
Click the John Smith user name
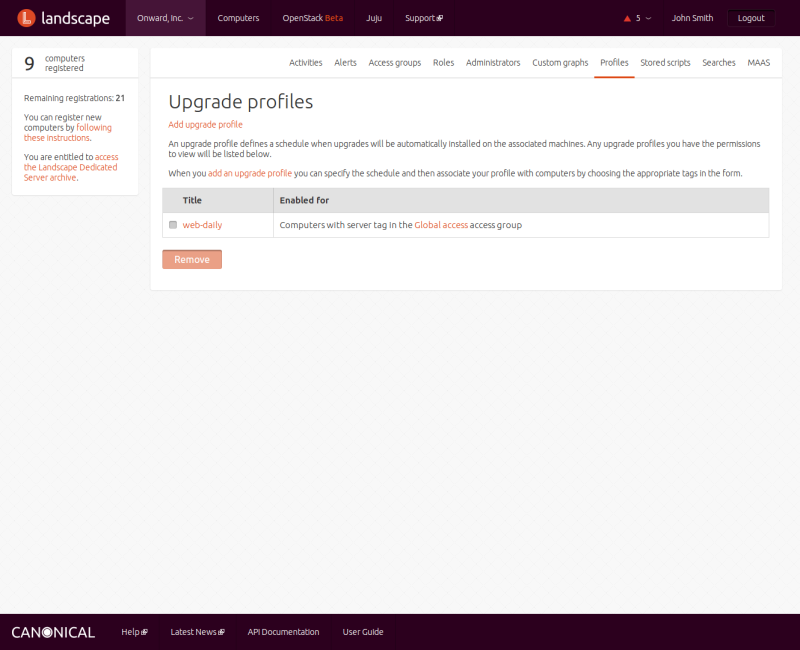click(x=692, y=18)
